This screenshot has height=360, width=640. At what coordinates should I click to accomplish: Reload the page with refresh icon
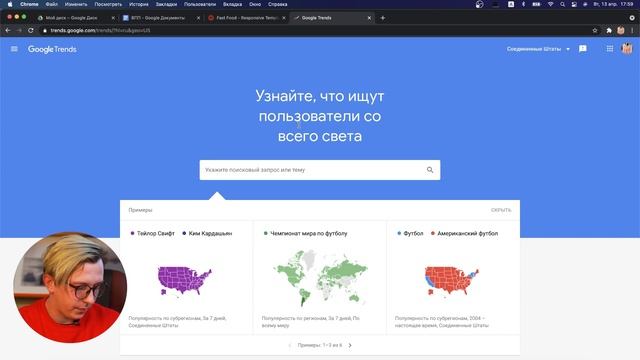click(31, 30)
